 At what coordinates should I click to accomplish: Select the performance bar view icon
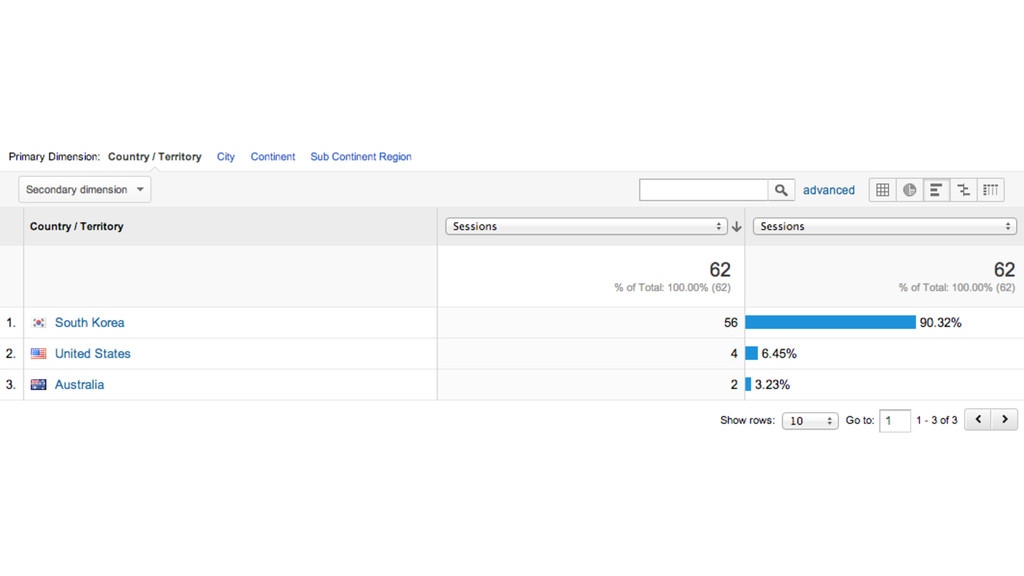coord(936,190)
